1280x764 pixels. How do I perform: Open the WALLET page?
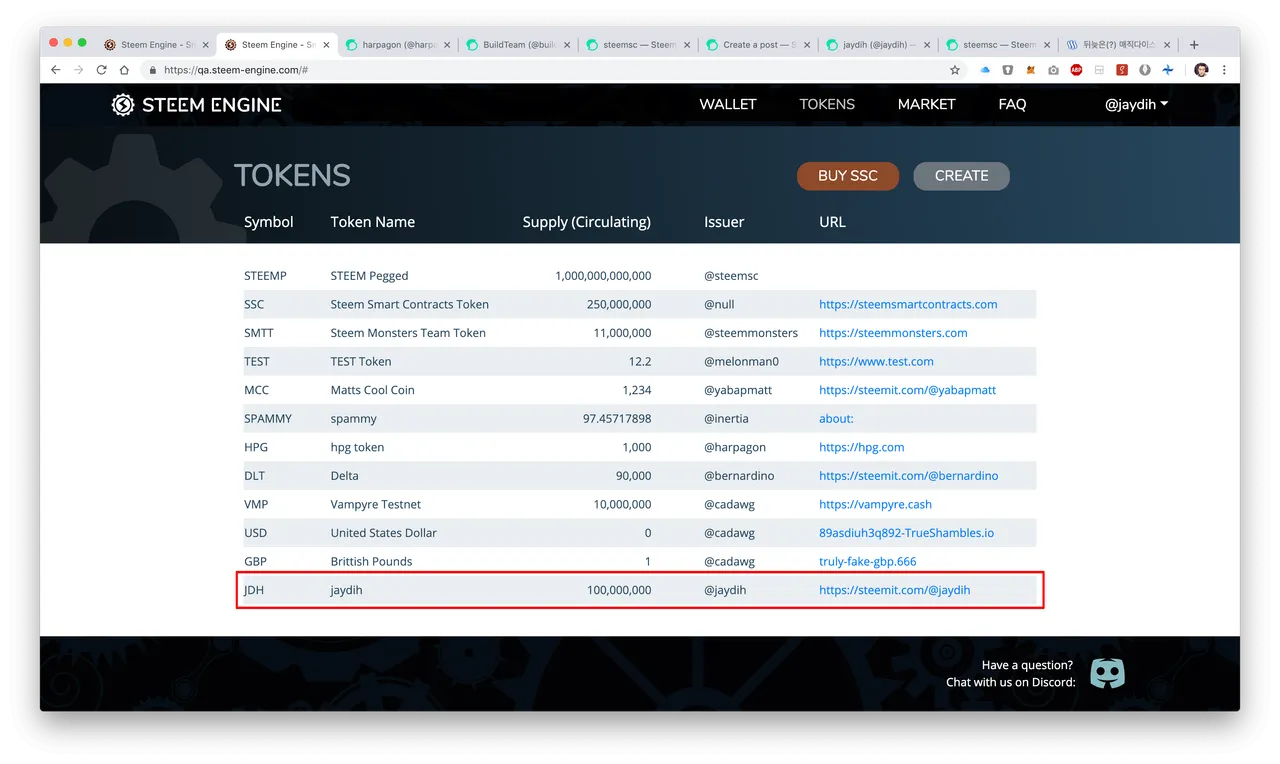pyautogui.click(x=728, y=104)
